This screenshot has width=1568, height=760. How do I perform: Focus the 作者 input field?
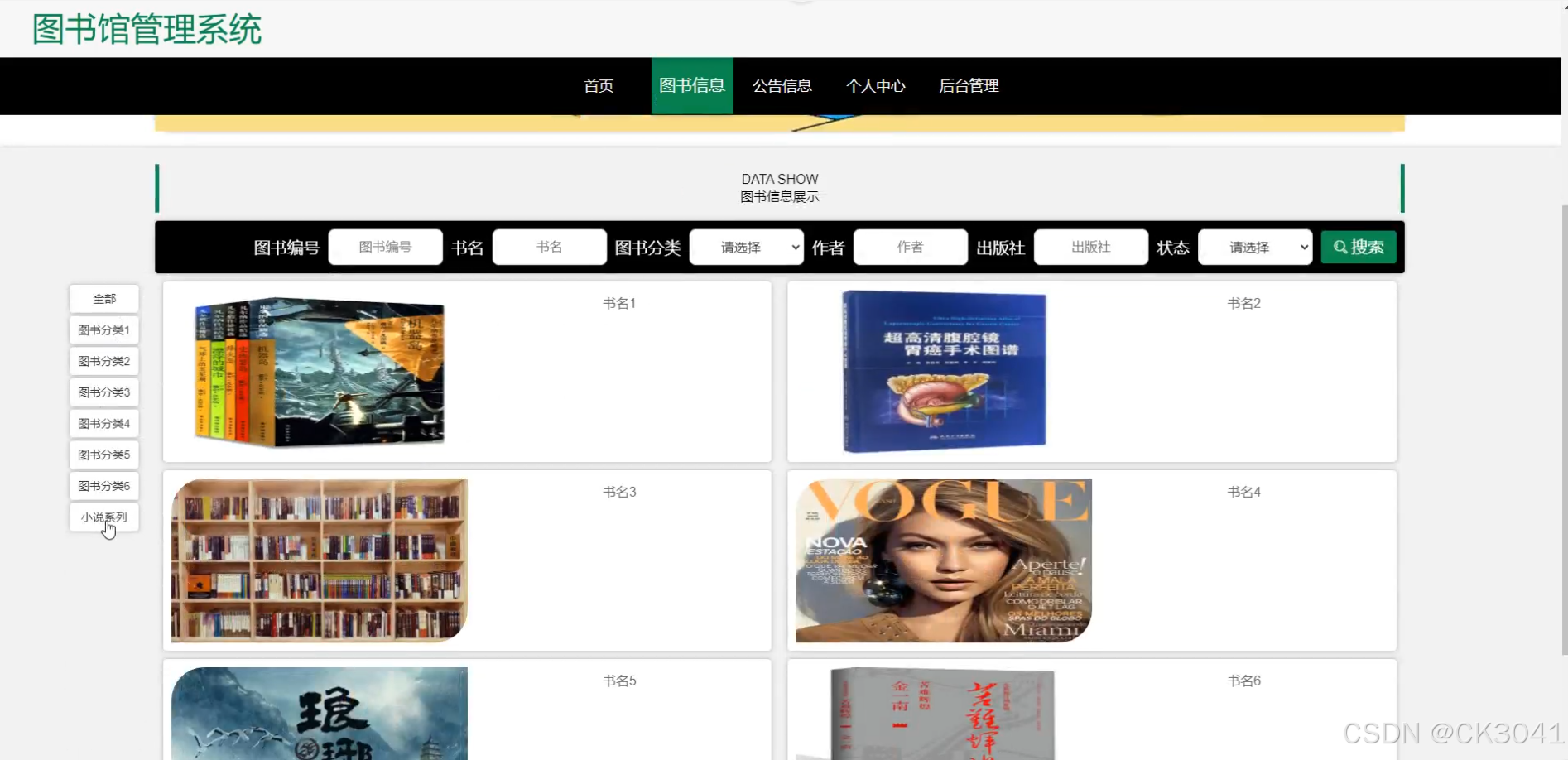tap(910, 247)
